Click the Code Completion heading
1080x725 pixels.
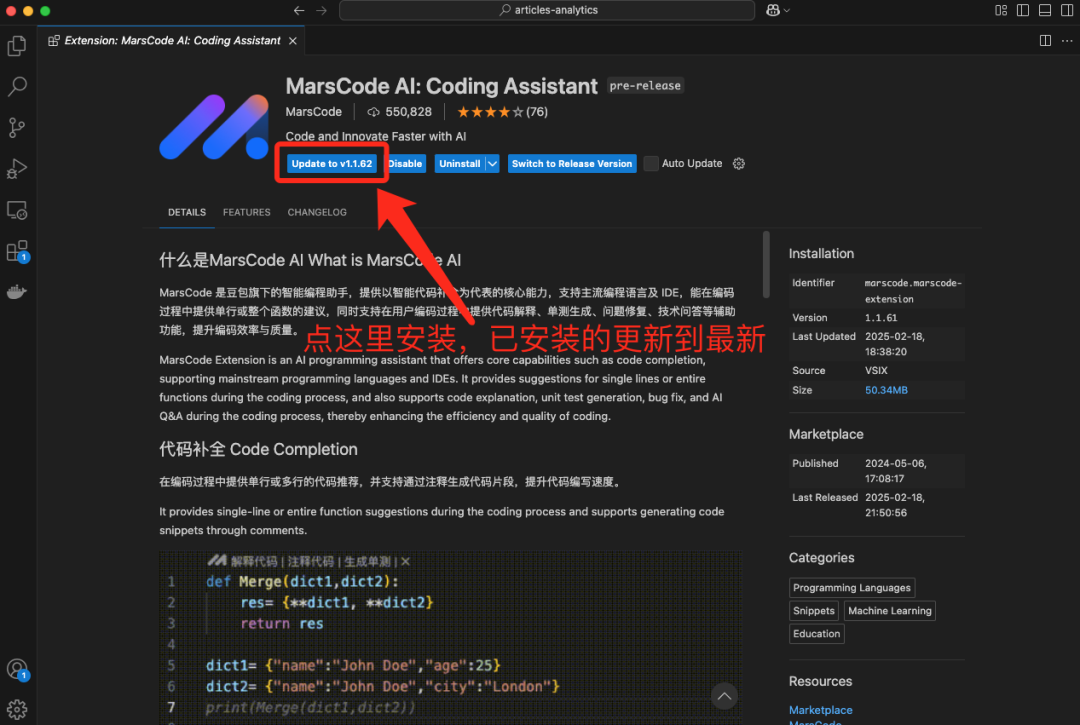click(x=258, y=450)
